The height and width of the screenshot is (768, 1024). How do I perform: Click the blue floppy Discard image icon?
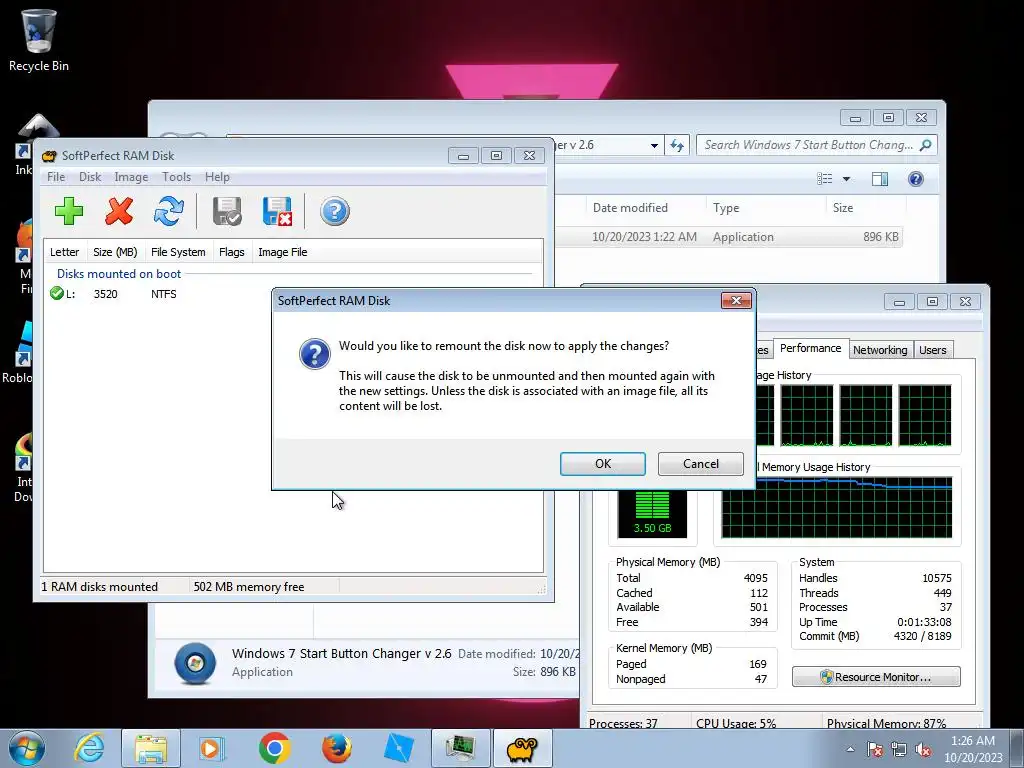coord(277,212)
